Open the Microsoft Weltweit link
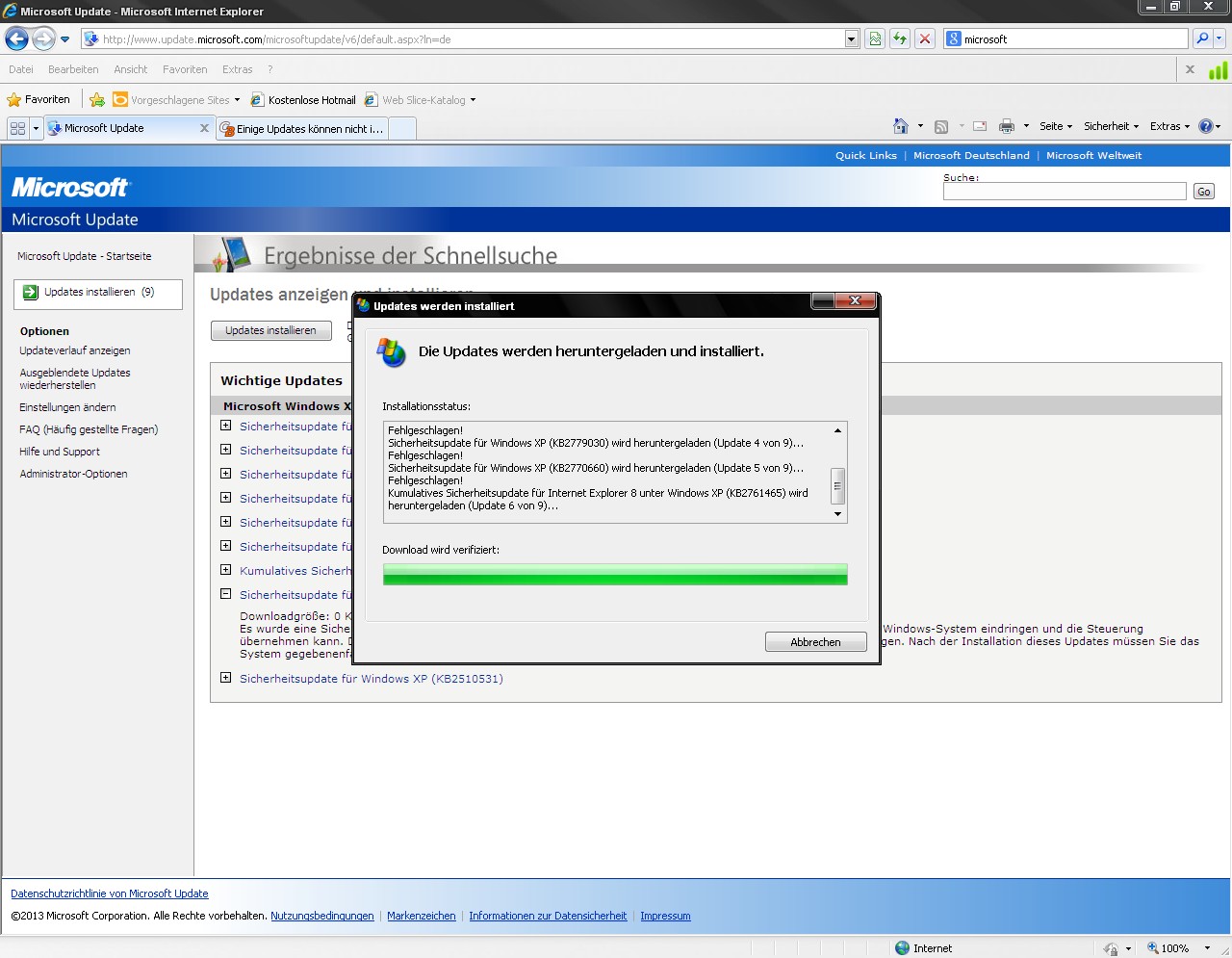 coord(1093,155)
